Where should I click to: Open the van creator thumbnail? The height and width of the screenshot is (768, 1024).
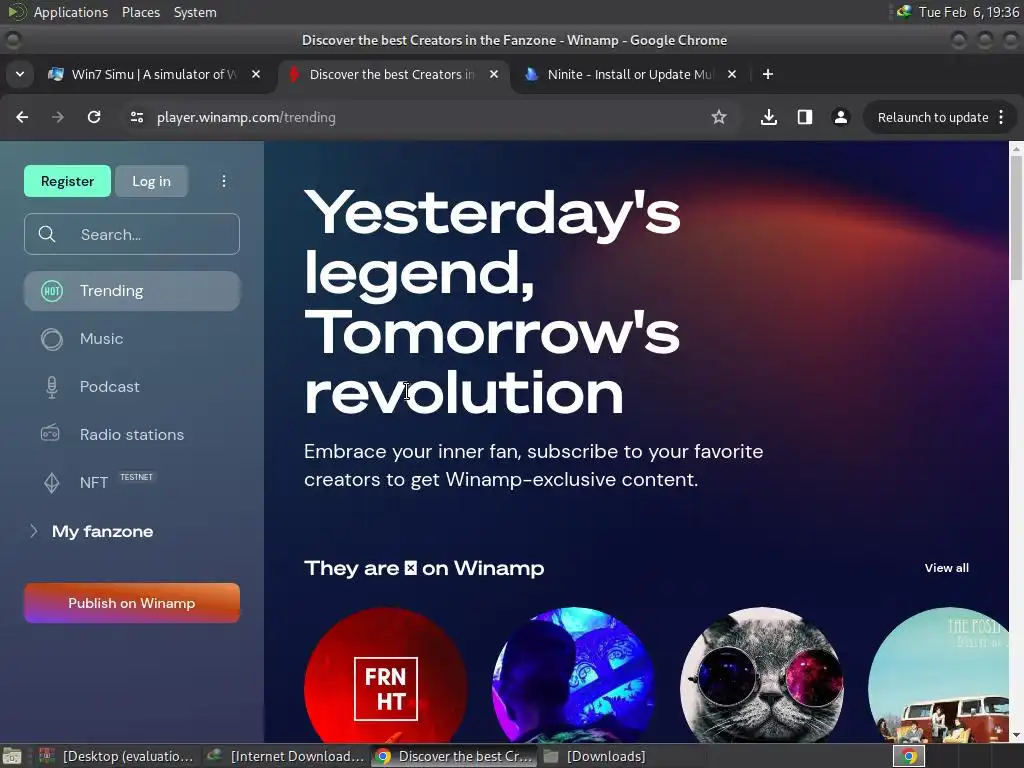coord(938,675)
